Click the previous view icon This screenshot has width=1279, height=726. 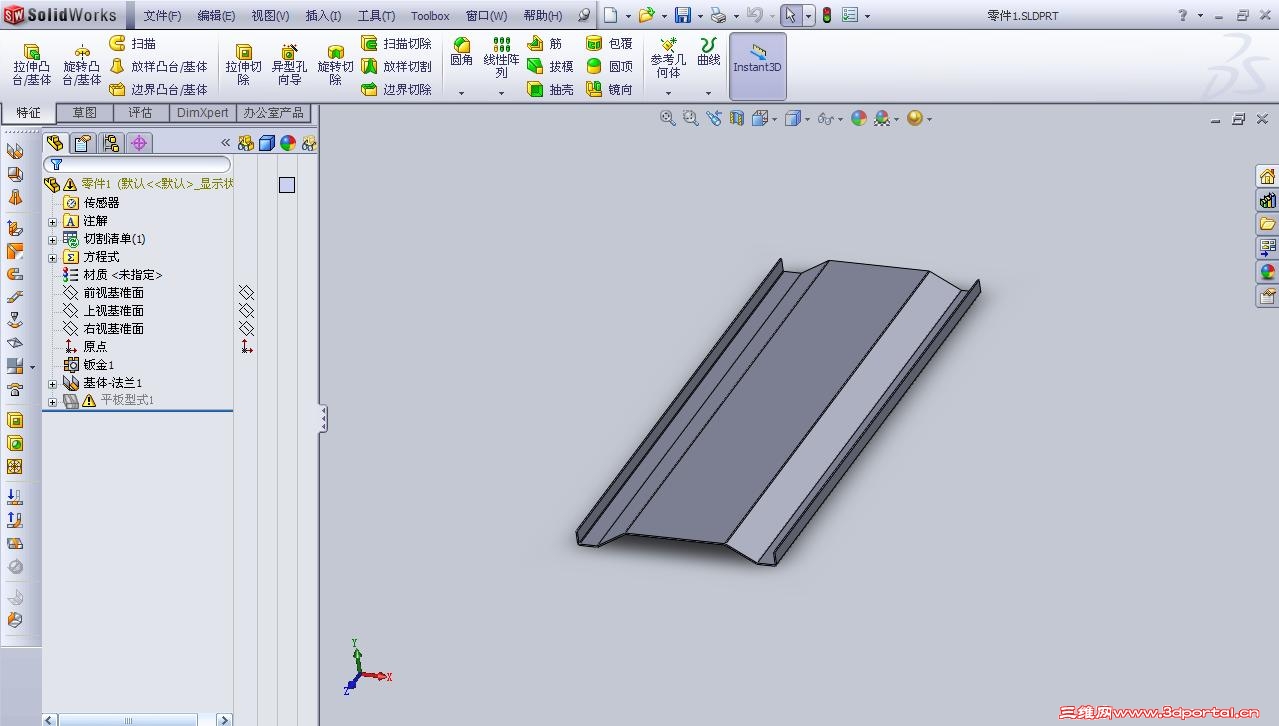tap(714, 118)
